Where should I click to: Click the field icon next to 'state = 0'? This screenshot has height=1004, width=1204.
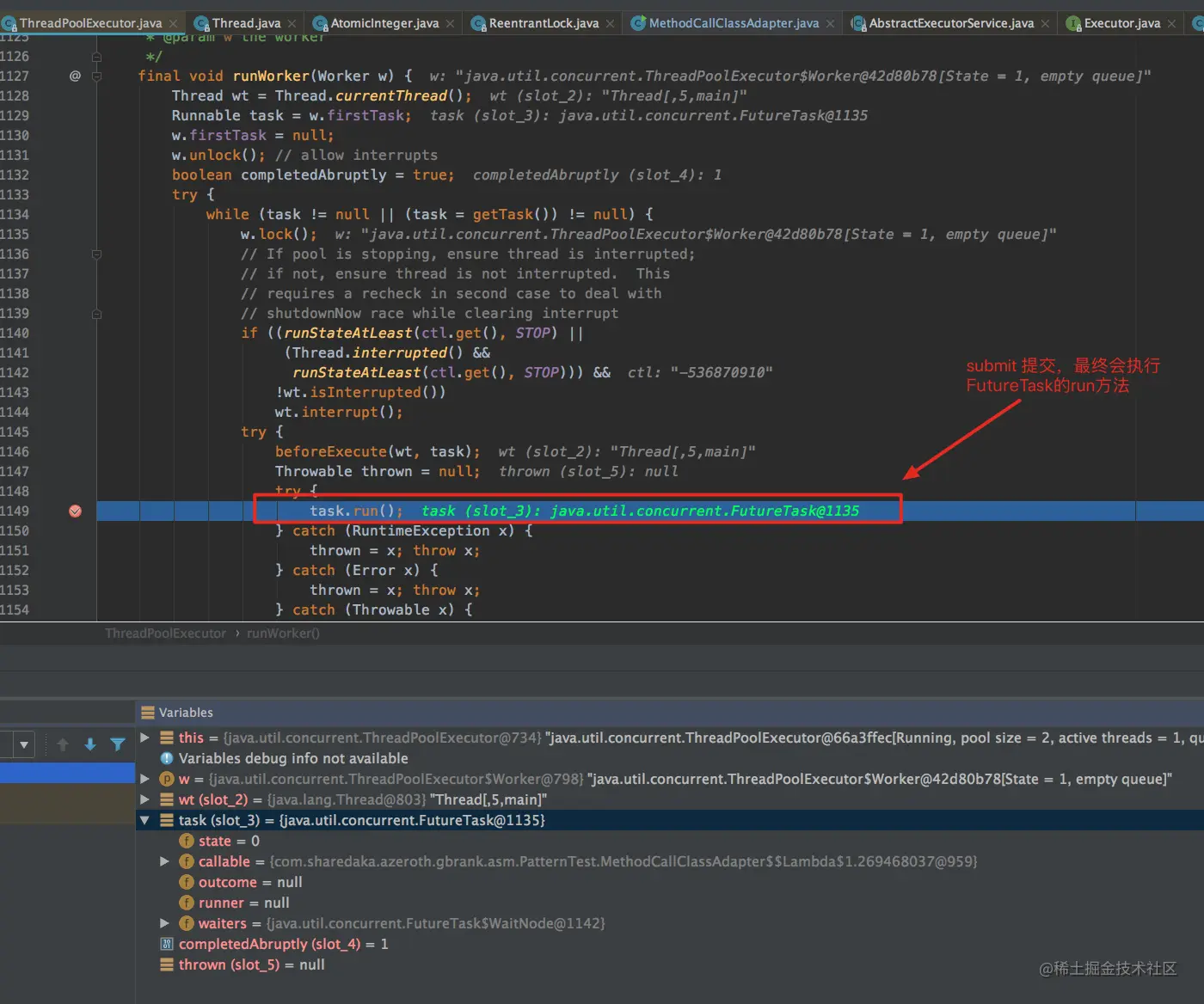click(187, 841)
